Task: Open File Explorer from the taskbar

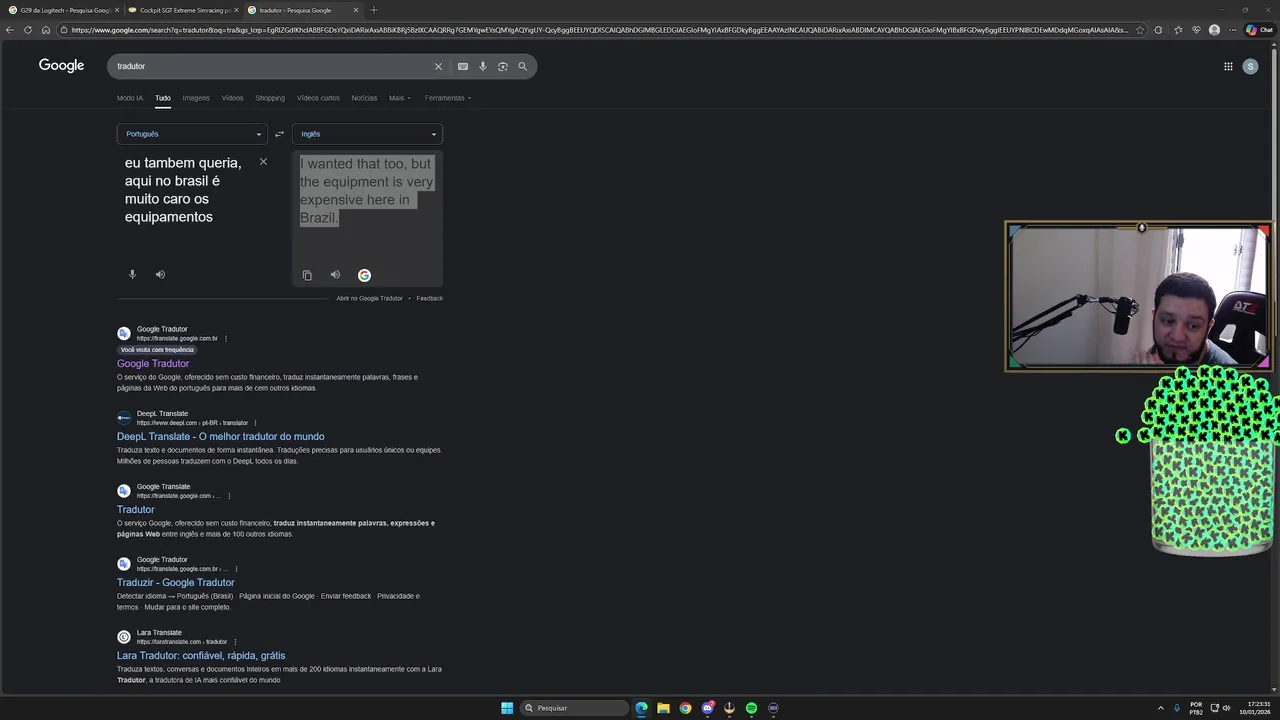Action: click(x=663, y=708)
